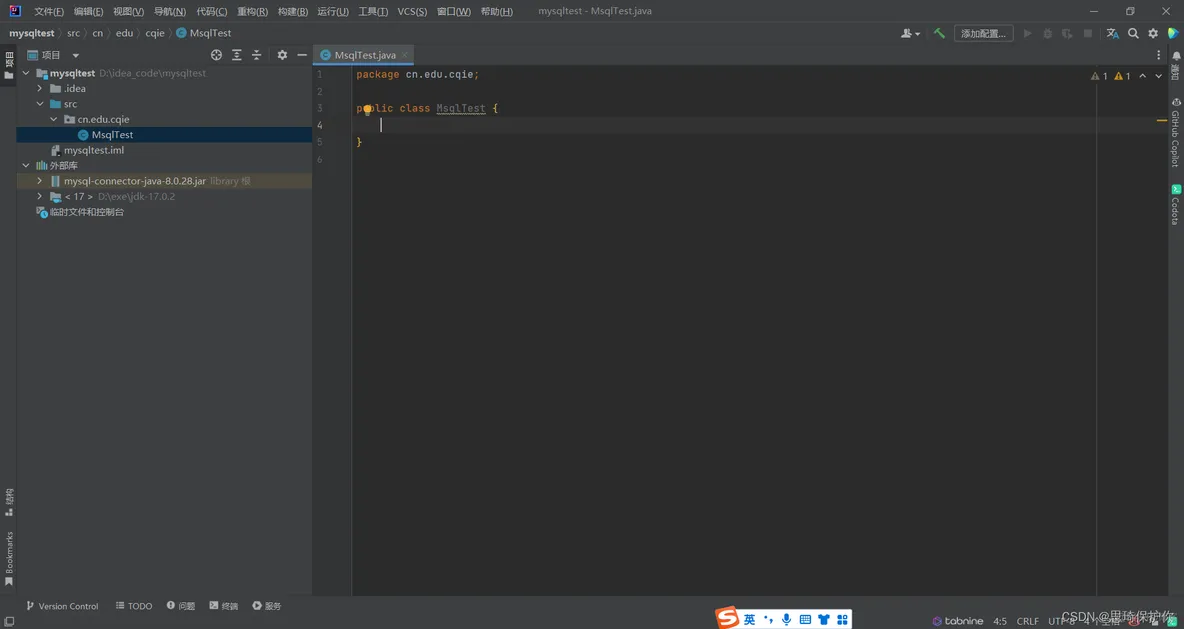Open the GitHub Copilot side panel
Viewport: 1184px width, 629px height.
pyautogui.click(x=1176, y=133)
